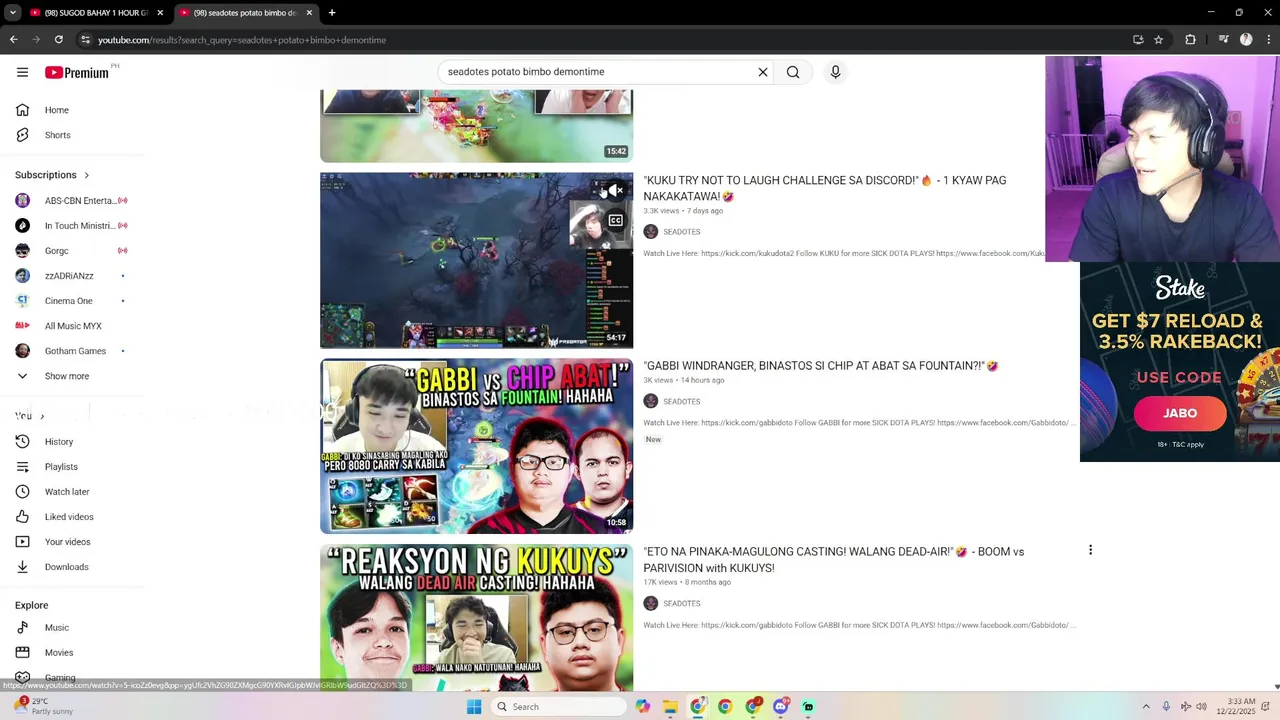
Task: Open the new tab plus button
Action: click(332, 13)
